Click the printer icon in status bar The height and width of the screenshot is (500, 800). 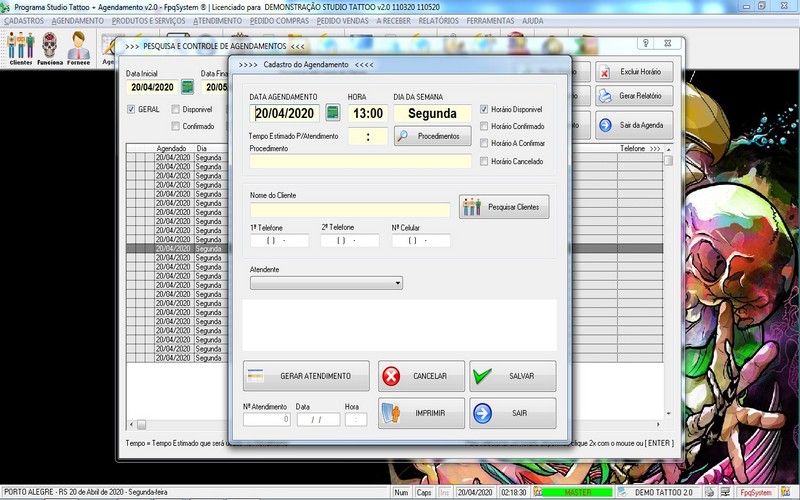coord(709,492)
